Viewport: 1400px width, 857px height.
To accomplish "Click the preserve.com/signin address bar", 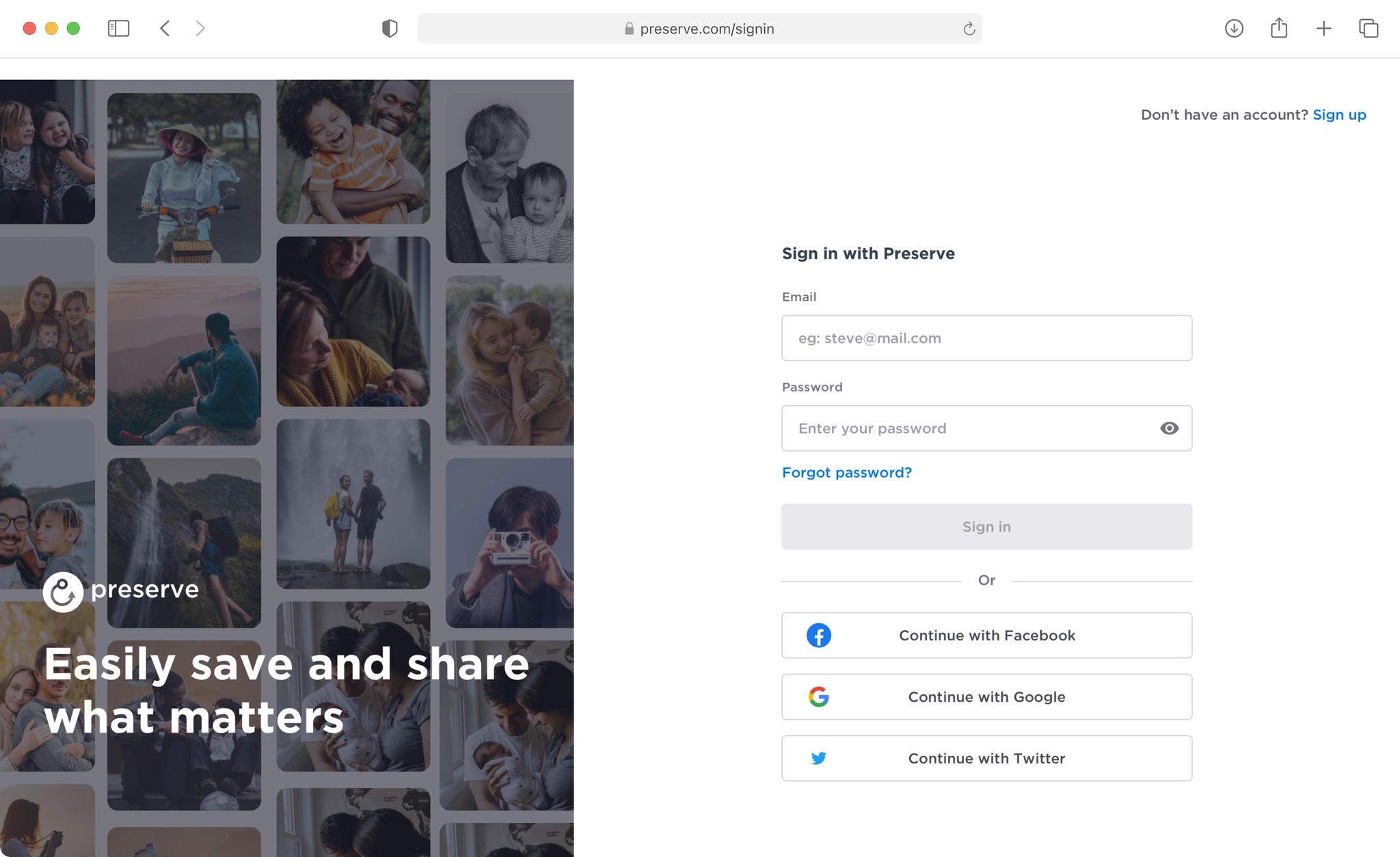I will (706, 29).
